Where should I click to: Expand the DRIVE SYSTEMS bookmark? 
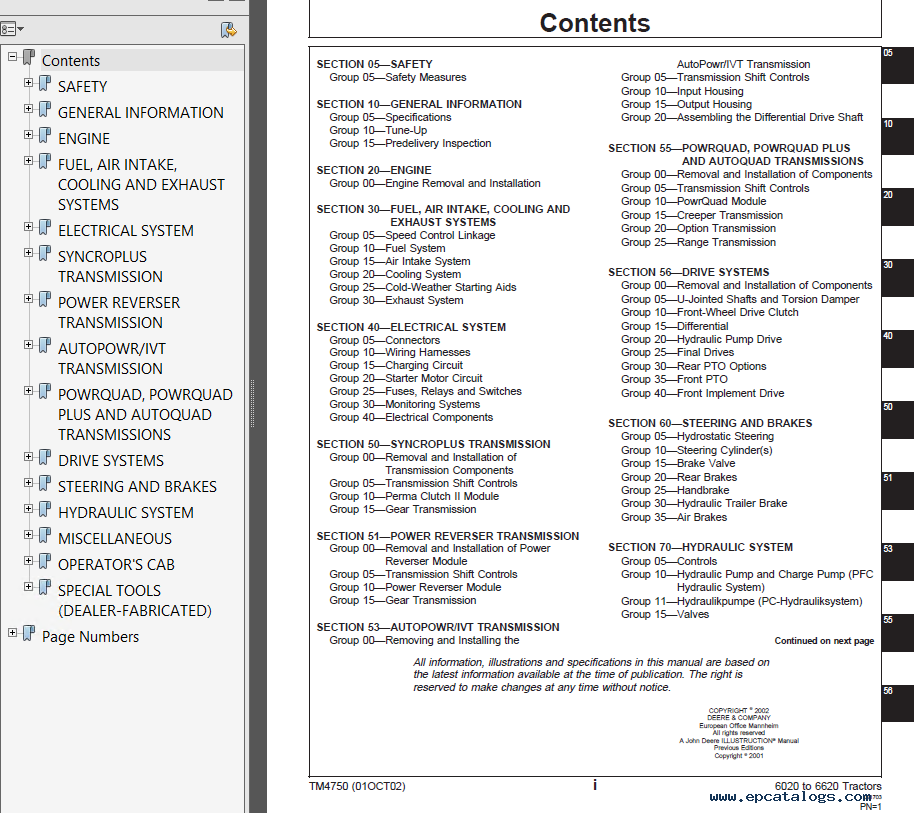point(28,457)
